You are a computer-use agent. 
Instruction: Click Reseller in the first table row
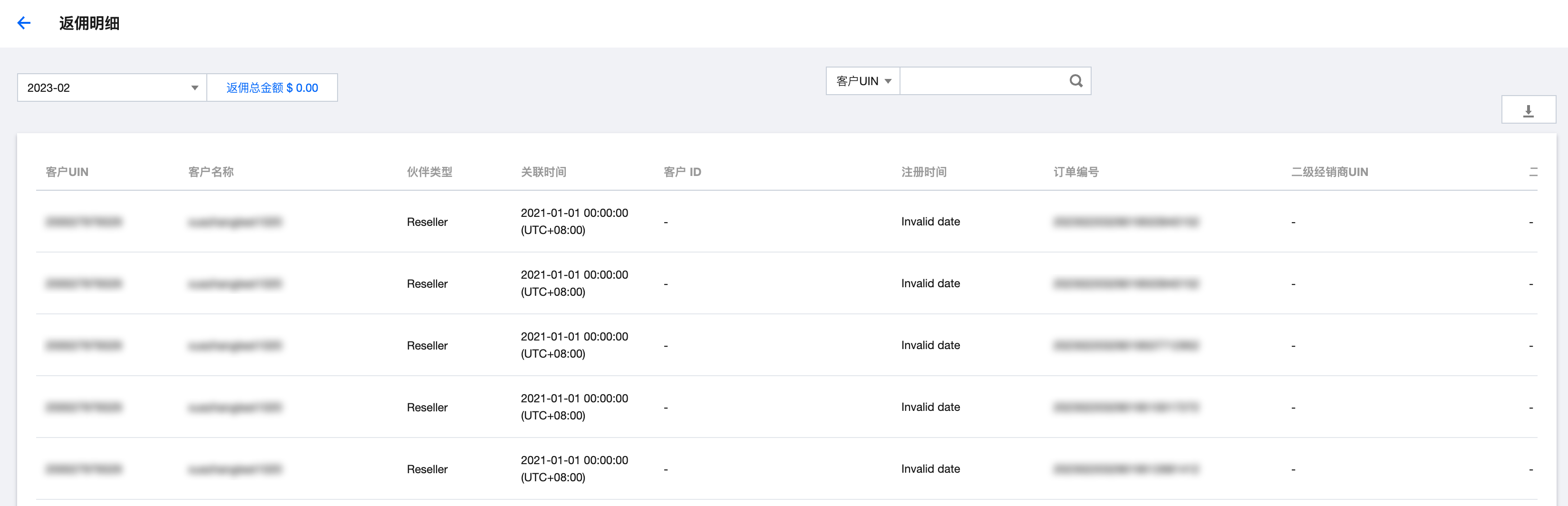426,222
